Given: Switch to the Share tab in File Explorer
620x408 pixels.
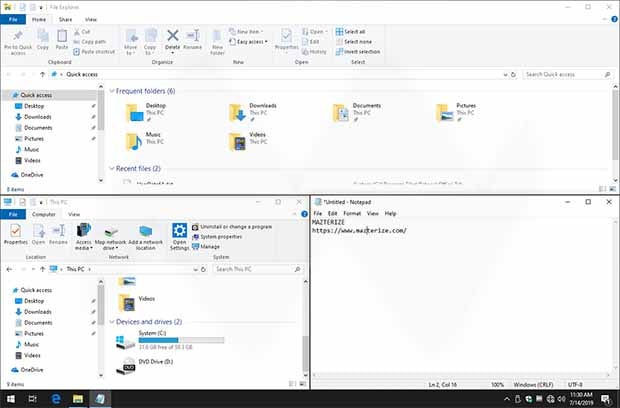Looking at the screenshot, I should click(x=66, y=19).
